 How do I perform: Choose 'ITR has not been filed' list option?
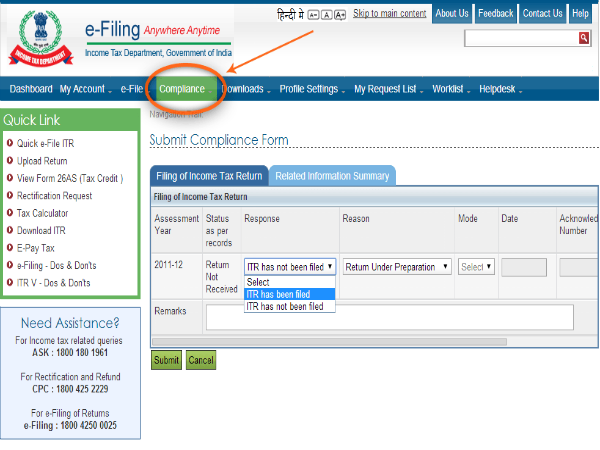coord(285,306)
